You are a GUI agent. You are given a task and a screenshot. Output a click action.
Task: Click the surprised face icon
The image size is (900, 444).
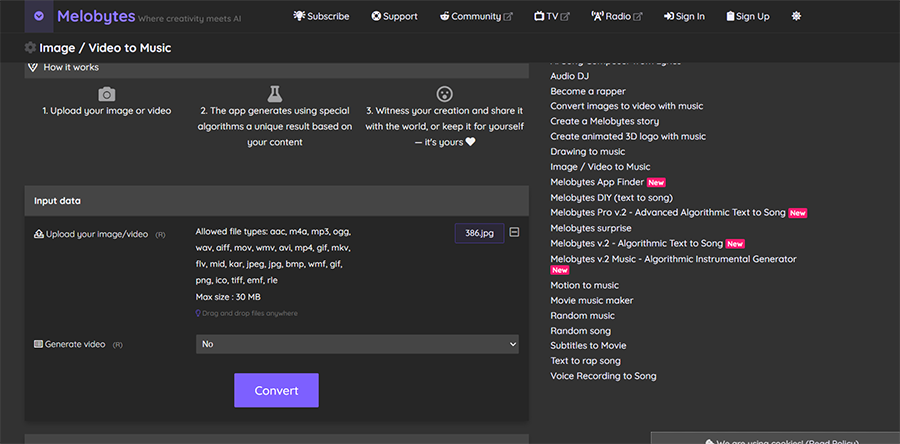tap(444, 94)
